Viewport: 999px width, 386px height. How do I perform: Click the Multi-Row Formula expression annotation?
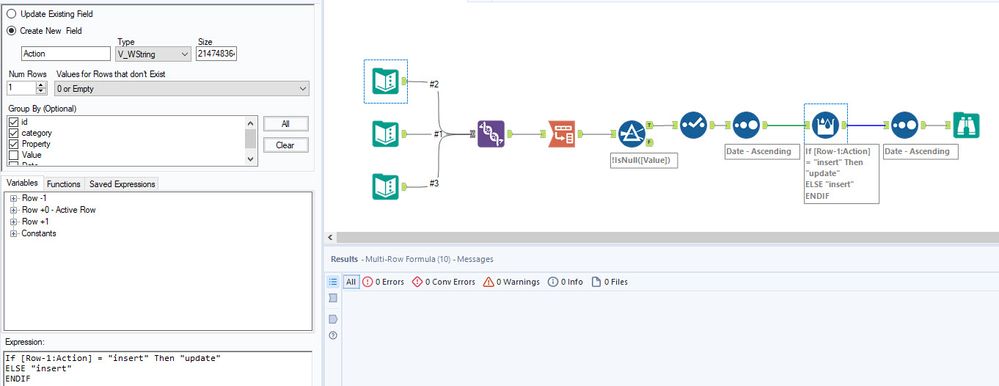point(841,173)
